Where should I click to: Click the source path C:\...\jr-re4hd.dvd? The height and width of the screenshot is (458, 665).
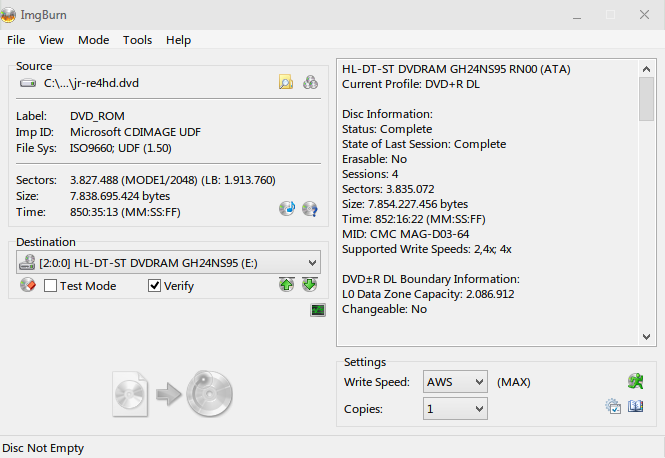point(91,83)
